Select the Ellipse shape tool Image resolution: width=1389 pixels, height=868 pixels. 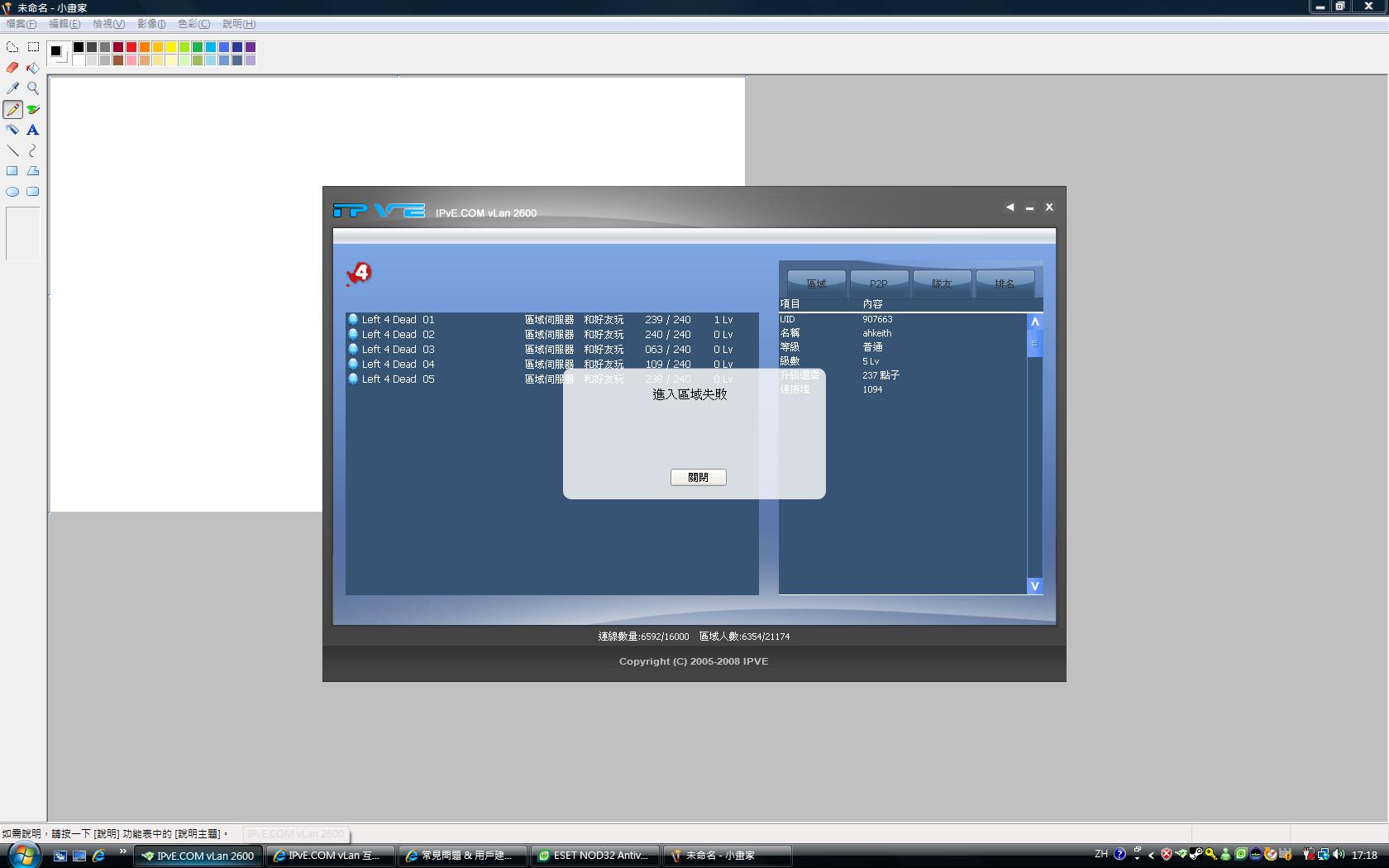(12, 192)
